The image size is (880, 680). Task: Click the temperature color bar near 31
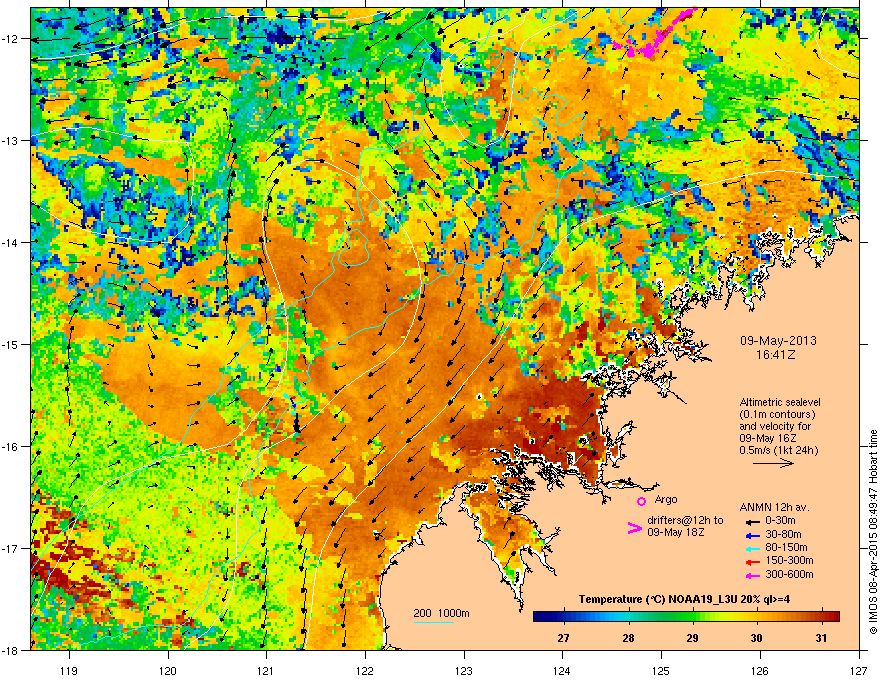822,617
